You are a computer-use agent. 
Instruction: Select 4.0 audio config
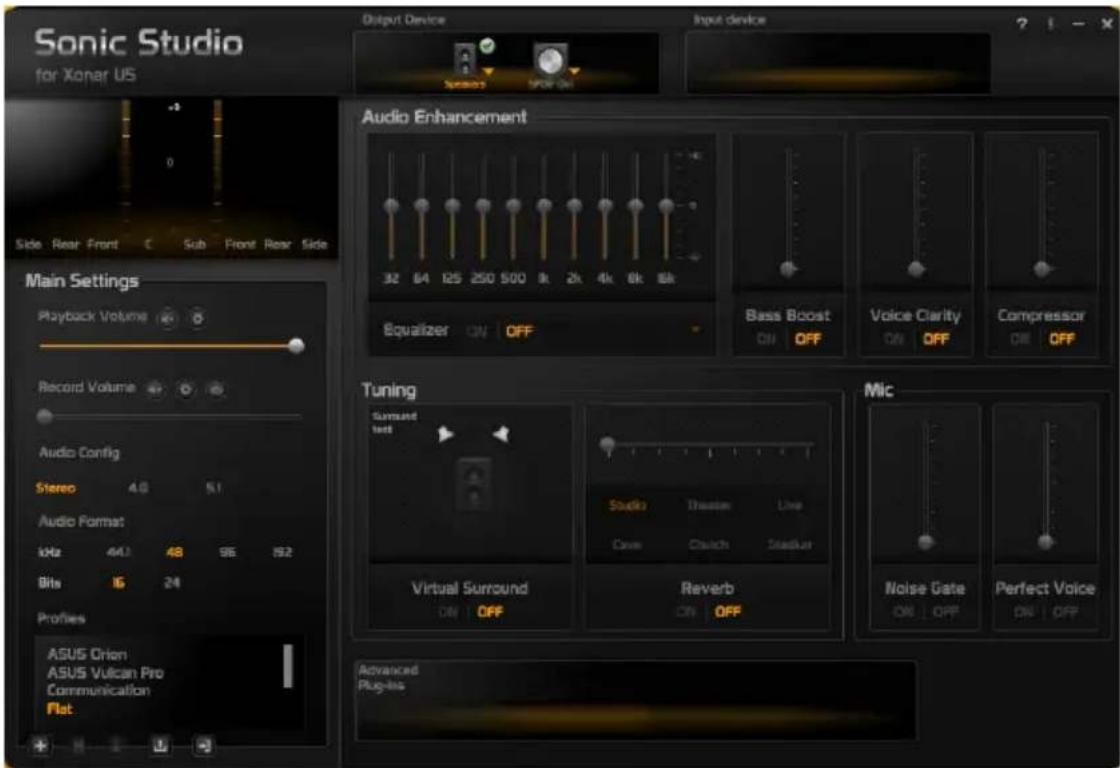tap(138, 488)
